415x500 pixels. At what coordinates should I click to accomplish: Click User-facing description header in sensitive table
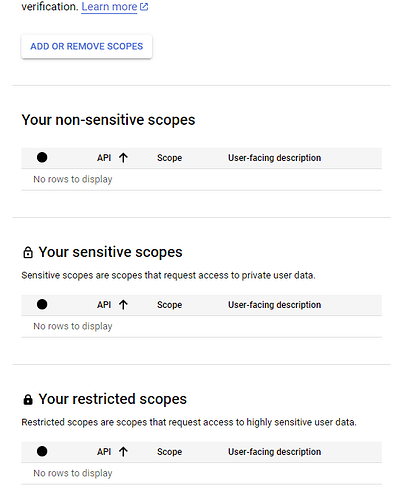pos(275,305)
